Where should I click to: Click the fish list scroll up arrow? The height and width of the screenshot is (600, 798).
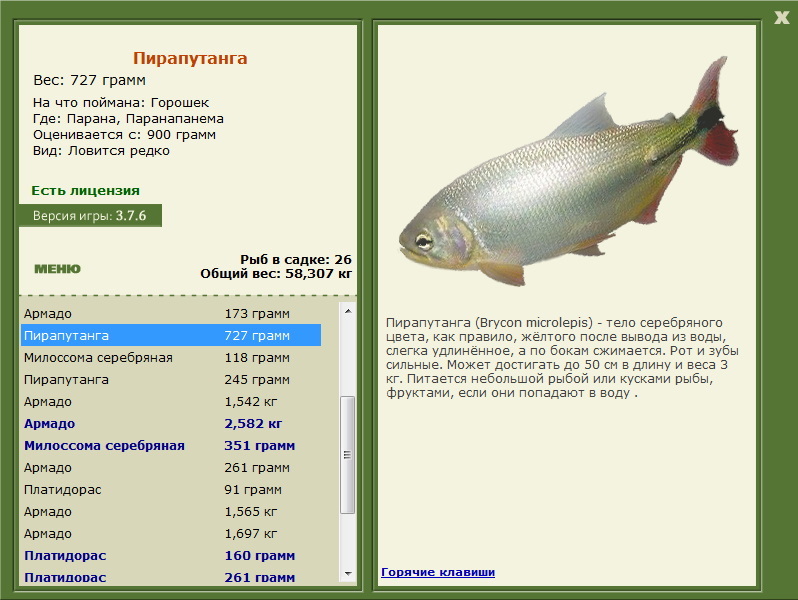pos(348,311)
